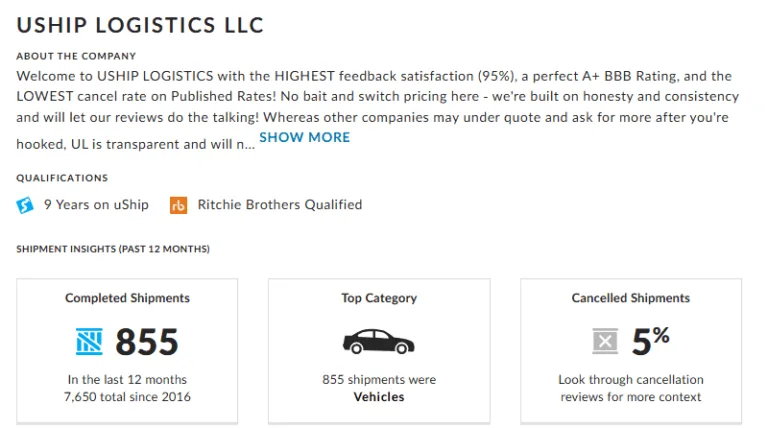Click the uShip years badge icon
This screenshot has width=768, height=428.
tap(25, 205)
